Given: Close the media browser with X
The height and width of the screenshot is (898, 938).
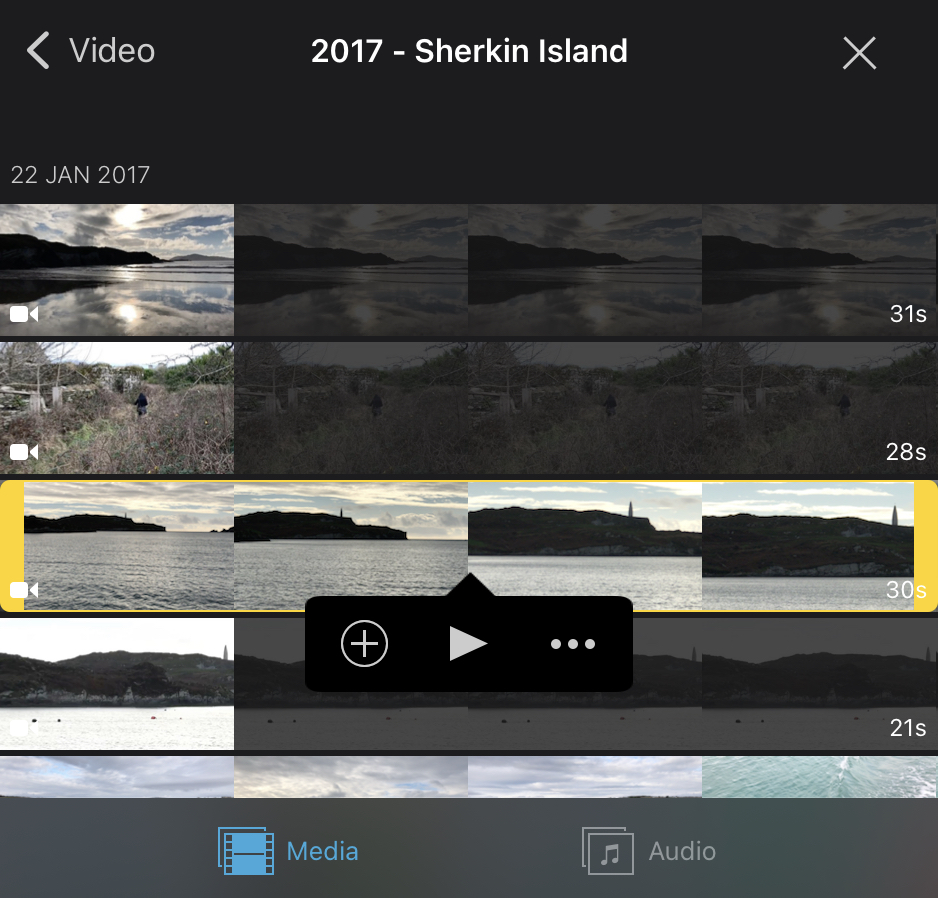Looking at the screenshot, I should pyautogui.click(x=859, y=53).
